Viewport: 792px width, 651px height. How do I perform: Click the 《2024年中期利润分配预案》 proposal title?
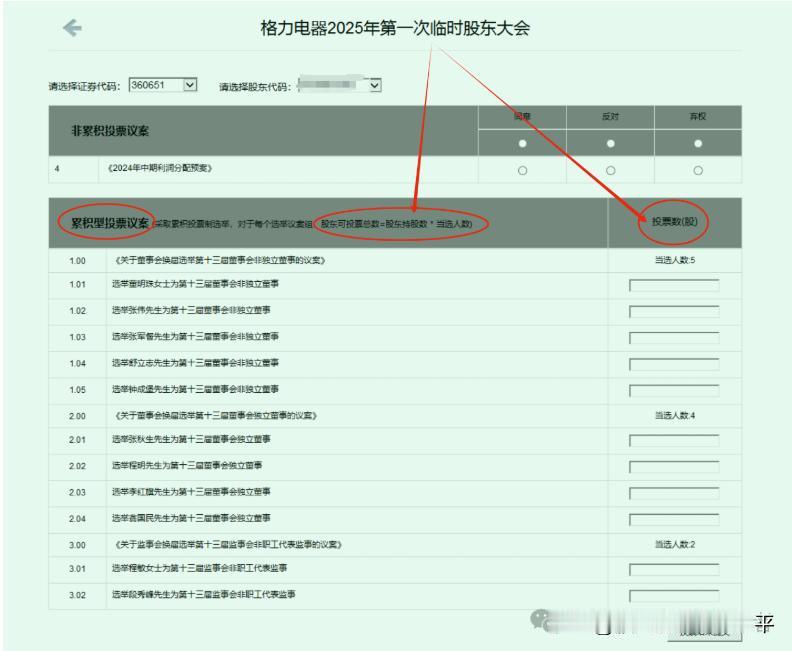click(x=160, y=168)
